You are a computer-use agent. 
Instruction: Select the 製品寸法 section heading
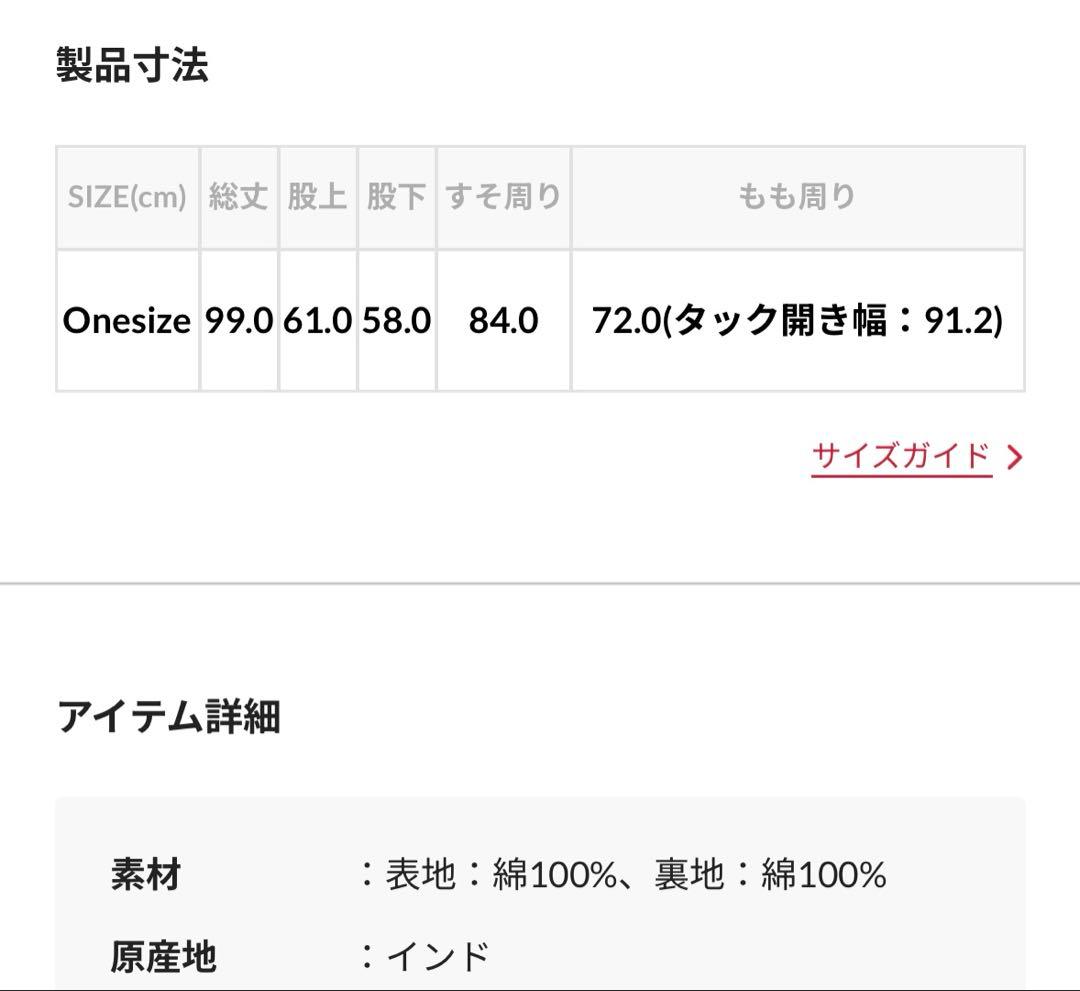(x=132, y=66)
